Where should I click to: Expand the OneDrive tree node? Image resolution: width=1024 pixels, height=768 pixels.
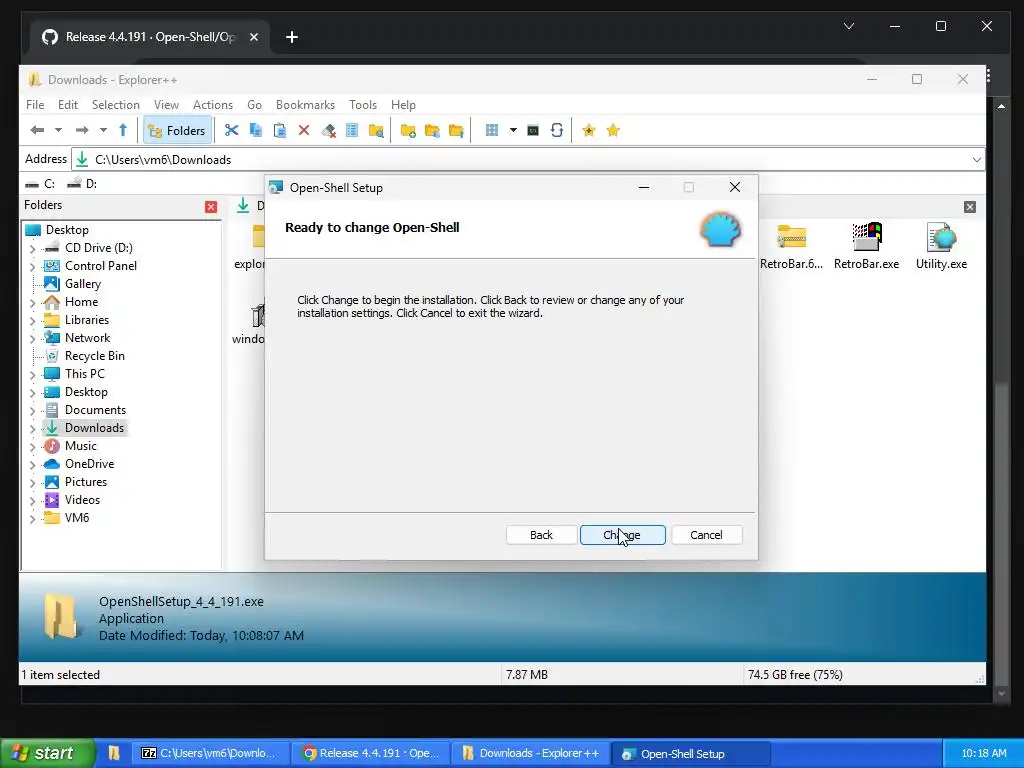click(x=33, y=464)
